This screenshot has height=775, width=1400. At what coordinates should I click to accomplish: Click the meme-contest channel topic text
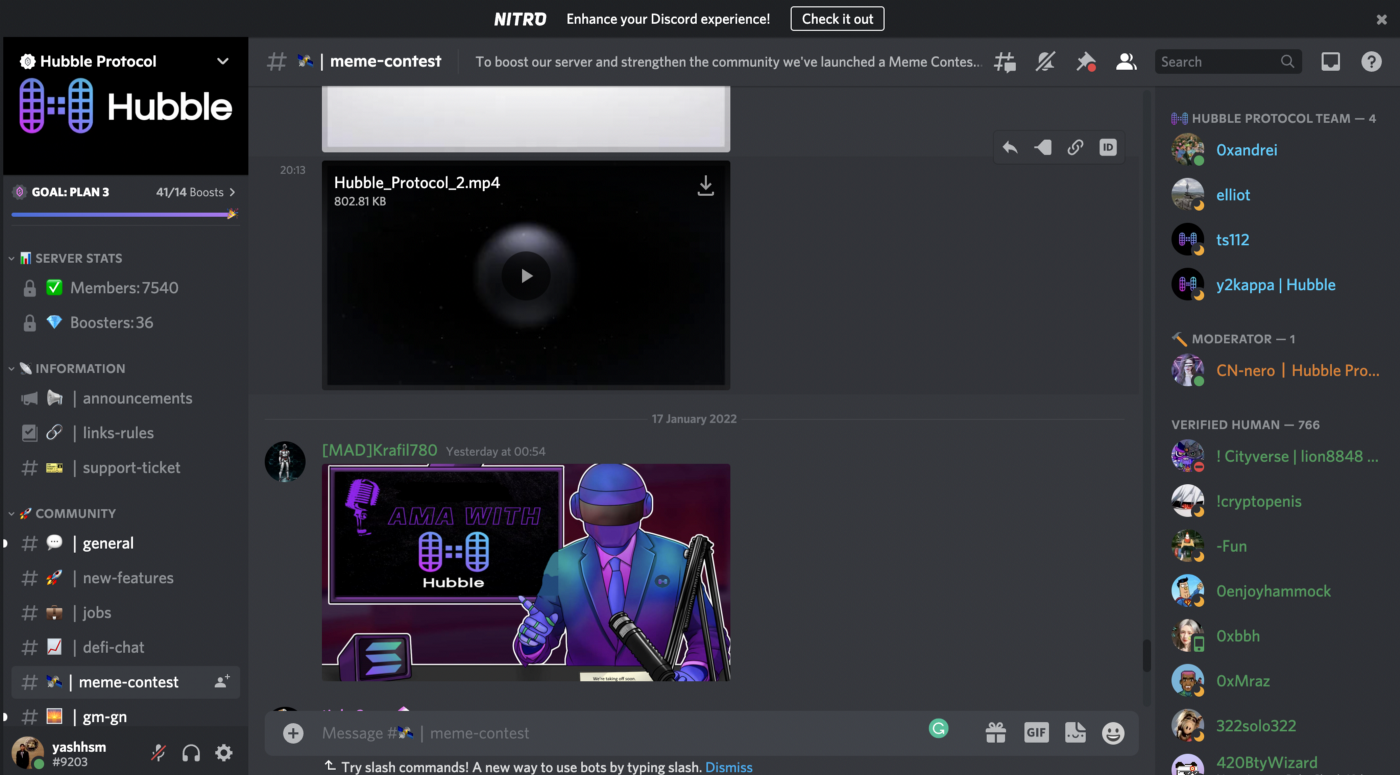pyautogui.click(x=728, y=62)
